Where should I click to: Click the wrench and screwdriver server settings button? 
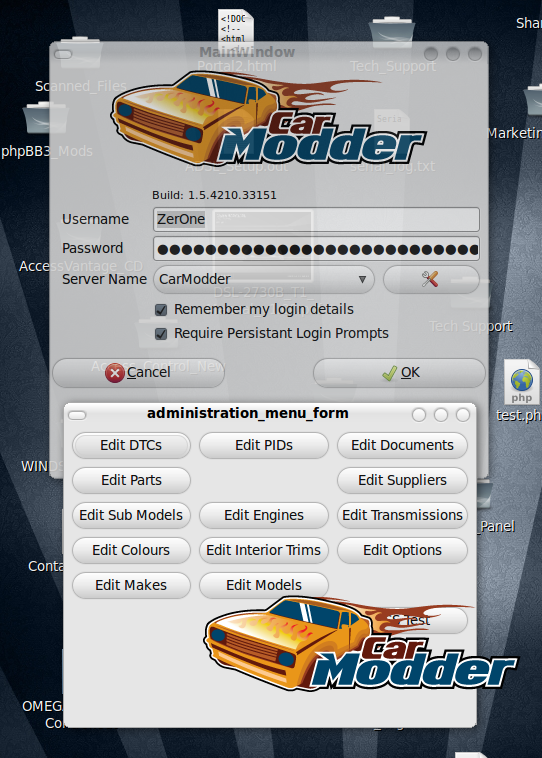coord(431,279)
